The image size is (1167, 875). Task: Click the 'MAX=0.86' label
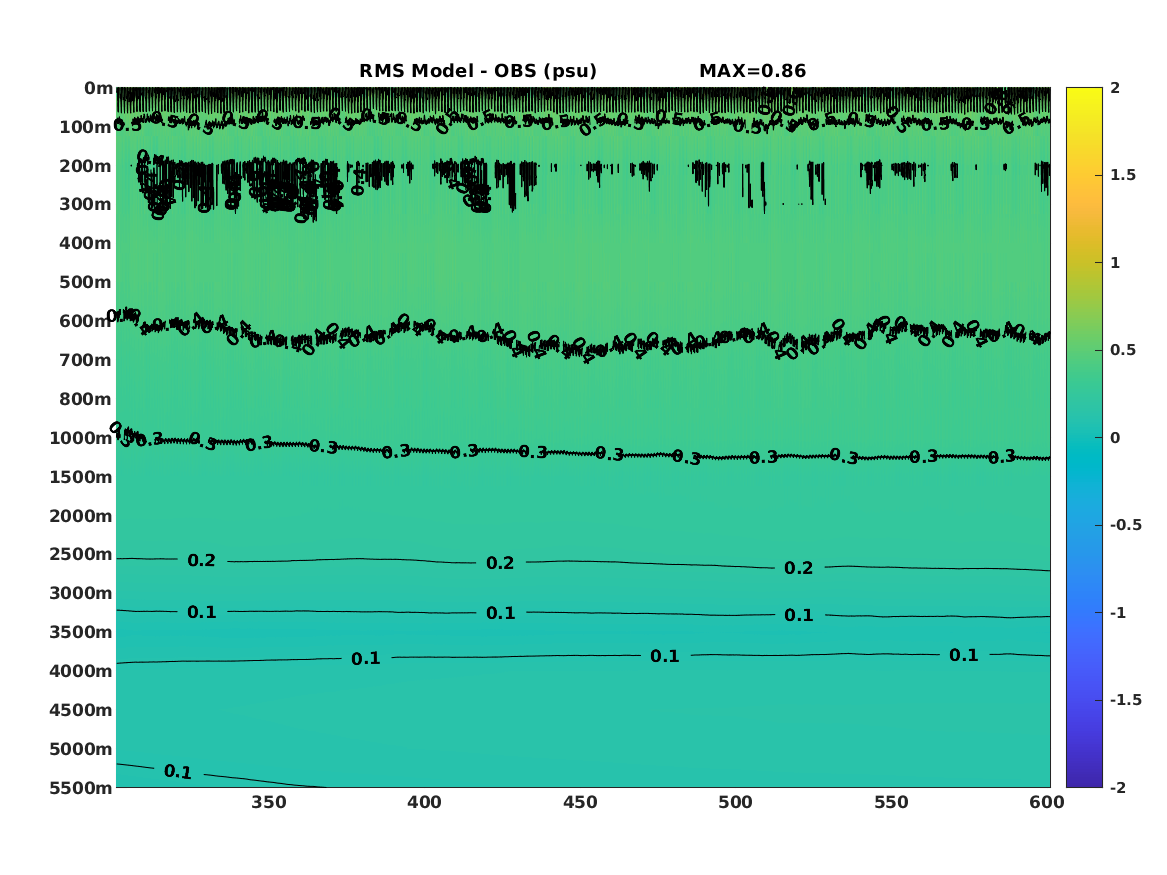point(752,71)
